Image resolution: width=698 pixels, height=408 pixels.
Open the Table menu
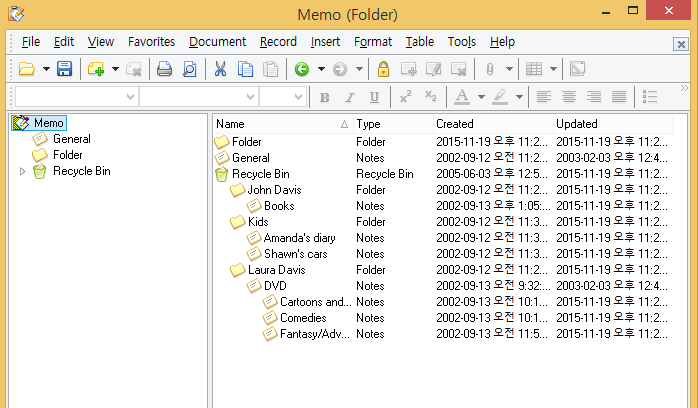[x=419, y=42]
